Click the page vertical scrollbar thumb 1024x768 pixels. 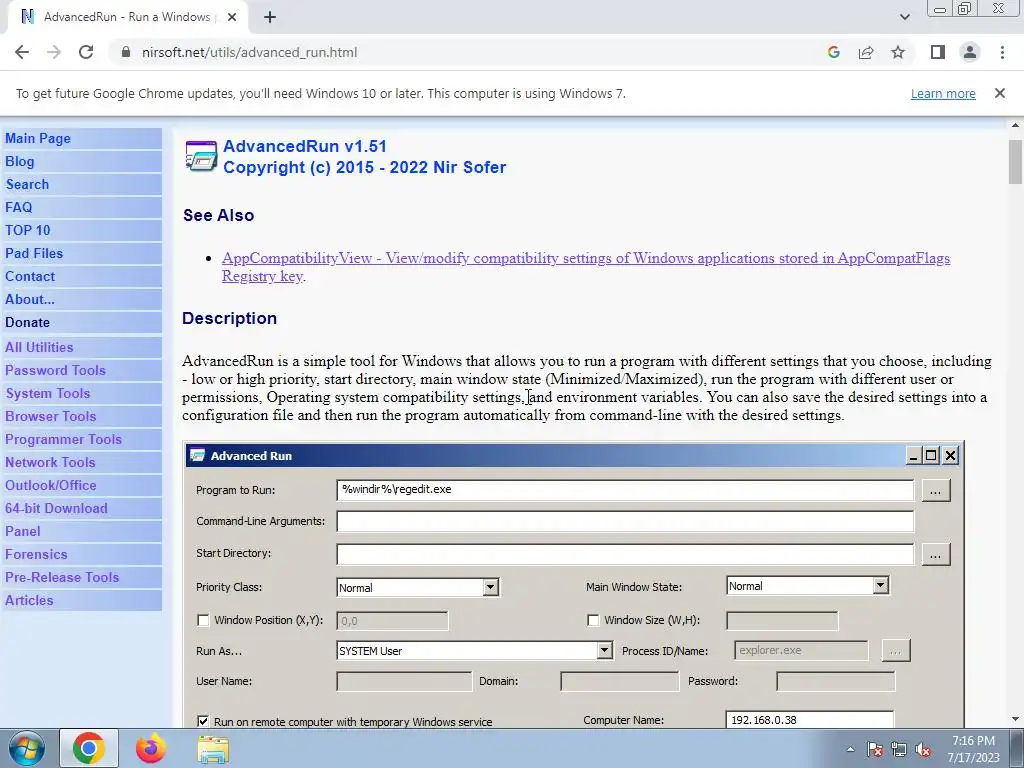(x=1015, y=161)
